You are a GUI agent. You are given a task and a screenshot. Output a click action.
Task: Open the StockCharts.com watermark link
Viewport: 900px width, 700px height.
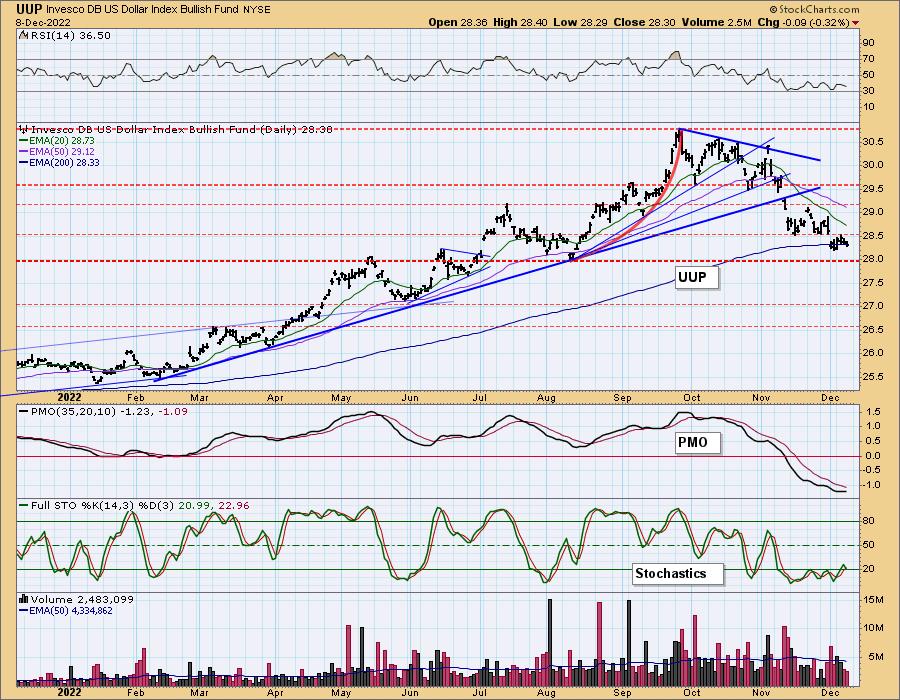pos(814,9)
